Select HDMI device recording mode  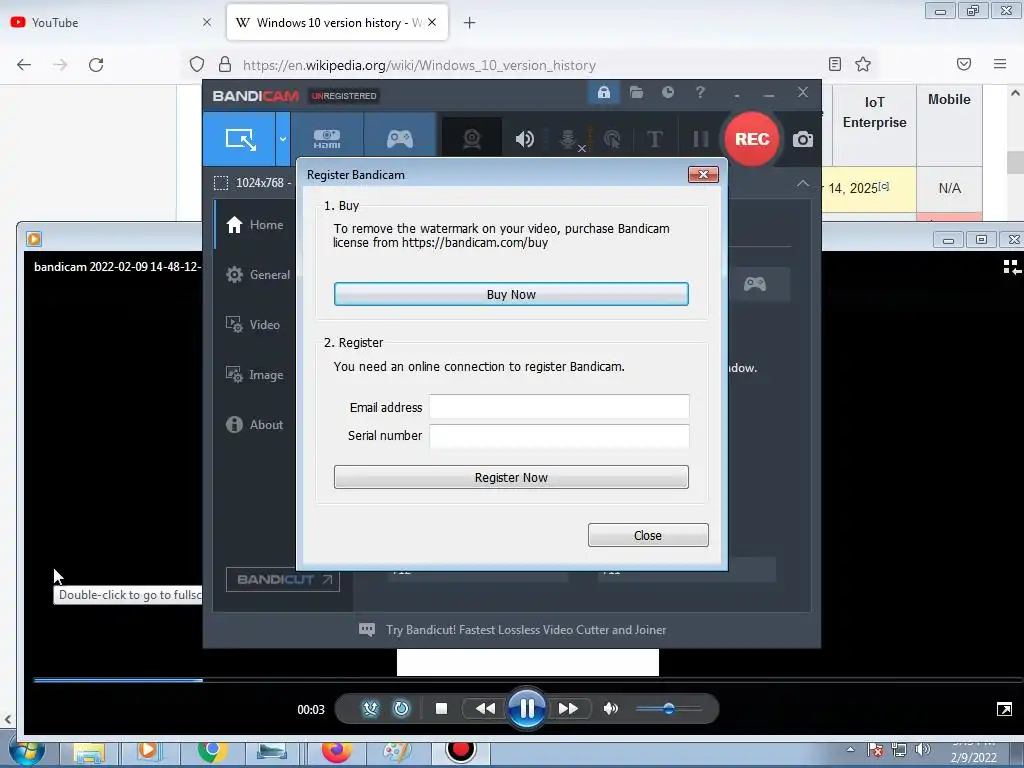coord(327,139)
